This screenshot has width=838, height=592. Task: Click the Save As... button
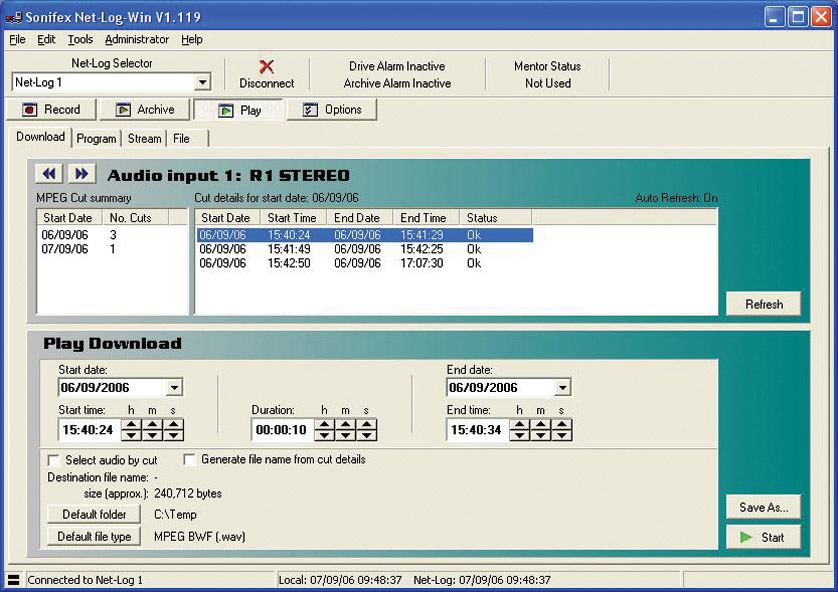[763, 507]
